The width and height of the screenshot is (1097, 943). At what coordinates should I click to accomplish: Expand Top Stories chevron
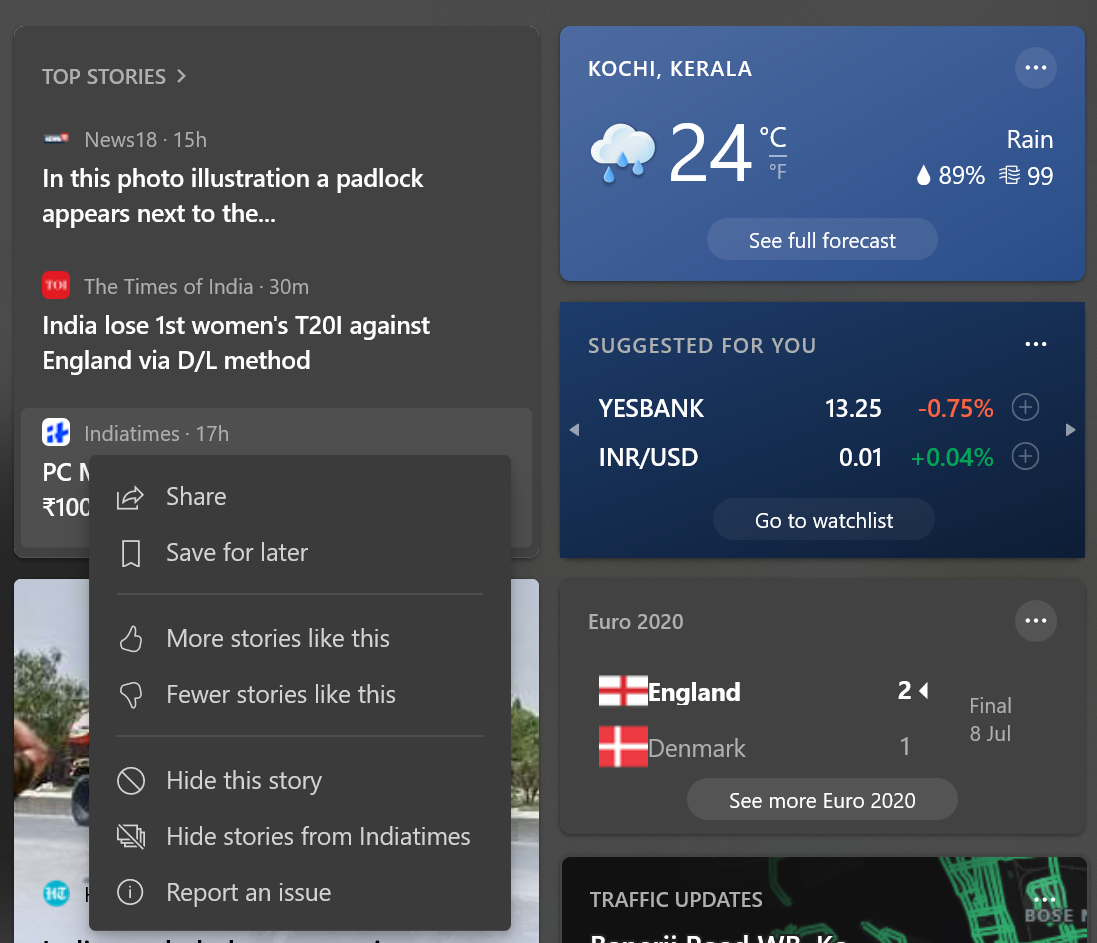pos(181,76)
